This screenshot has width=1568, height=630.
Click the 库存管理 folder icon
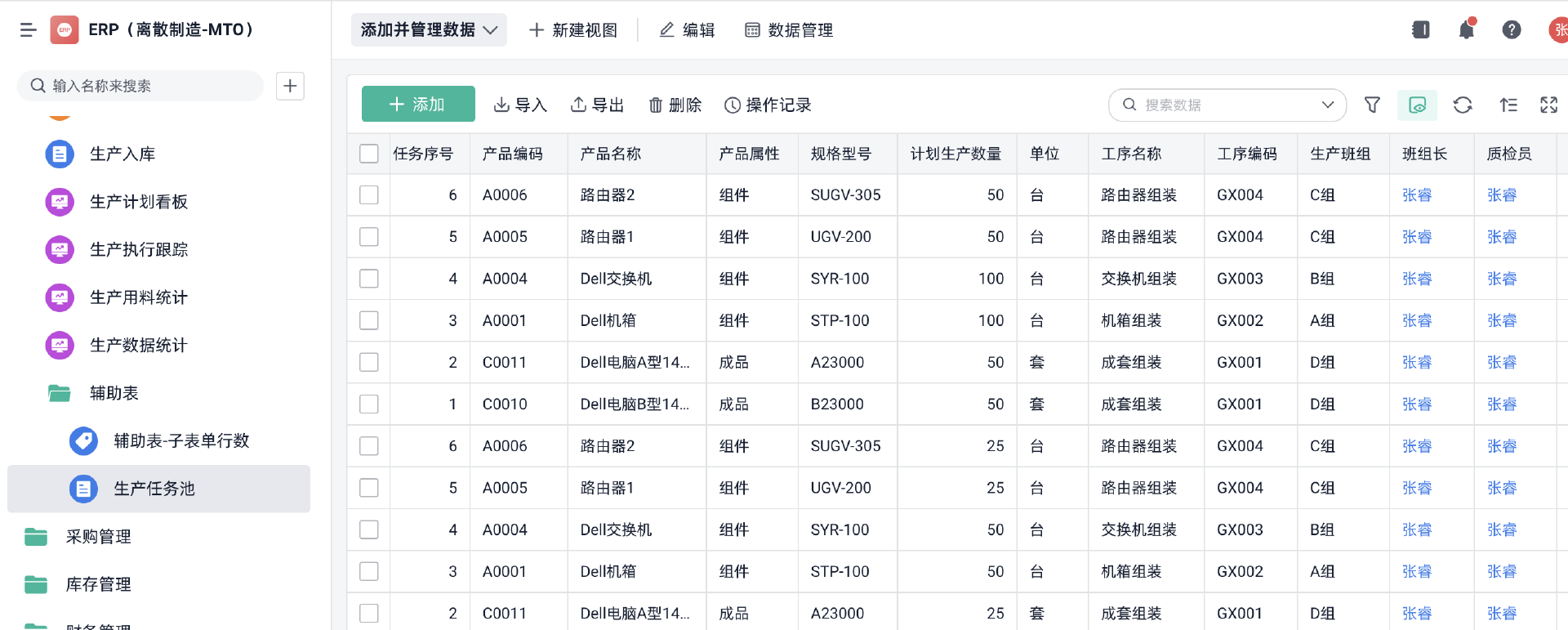coord(36,584)
